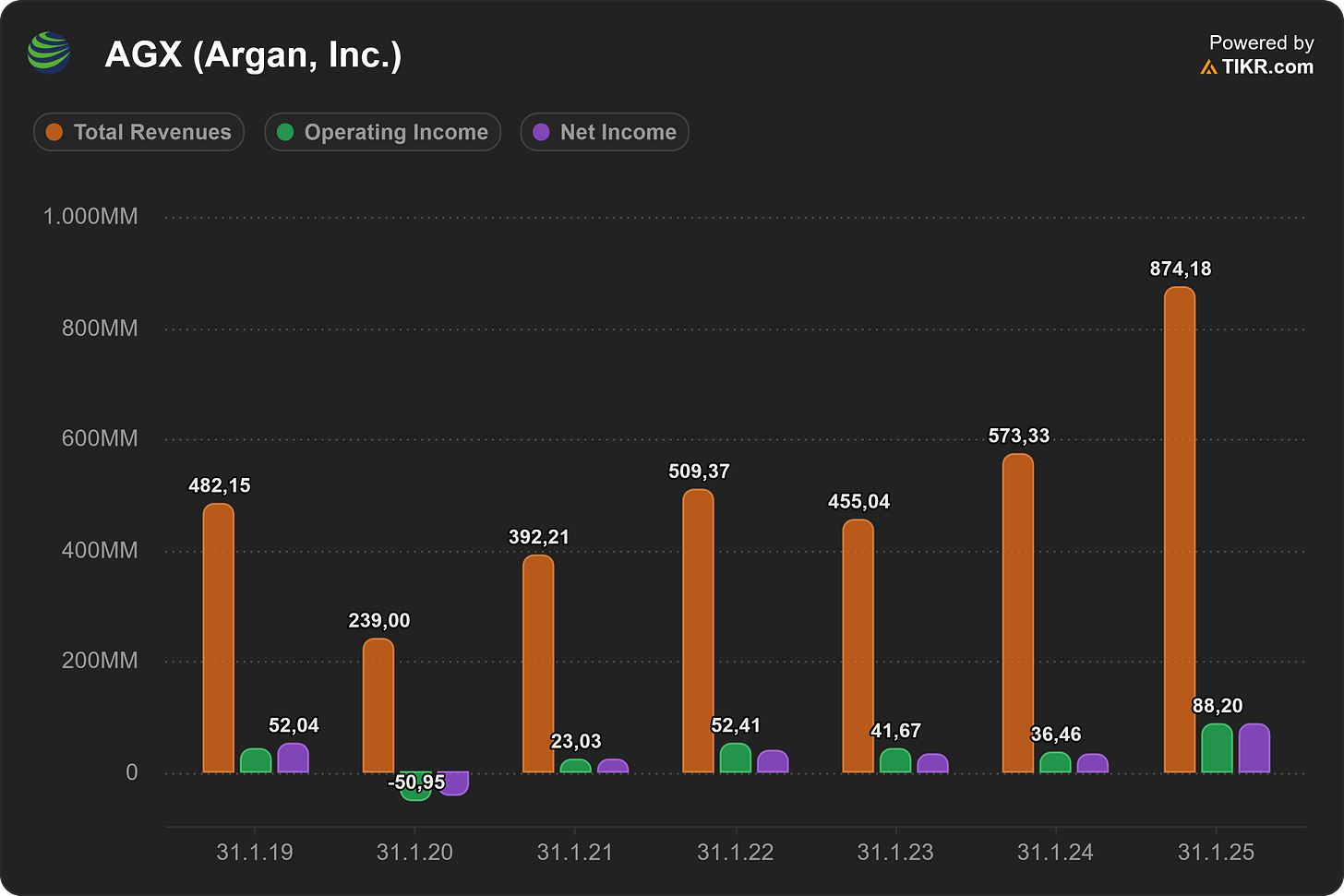This screenshot has height=896, width=1344.
Task: Click the green Operating Income legend dot
Action: click(285, 132)
